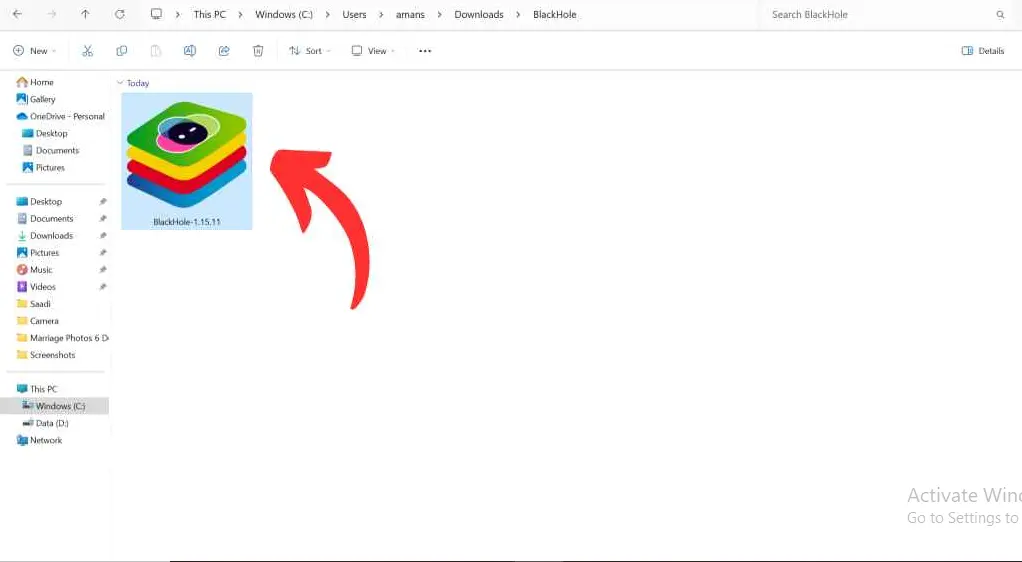1022x562 pixels.
Task: Open Data (D:) drive in sidebar
Action: click(51, 423)
